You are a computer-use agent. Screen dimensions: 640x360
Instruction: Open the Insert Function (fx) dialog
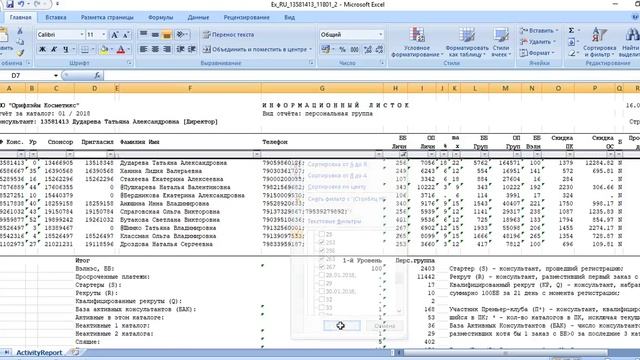click(97, 76)
